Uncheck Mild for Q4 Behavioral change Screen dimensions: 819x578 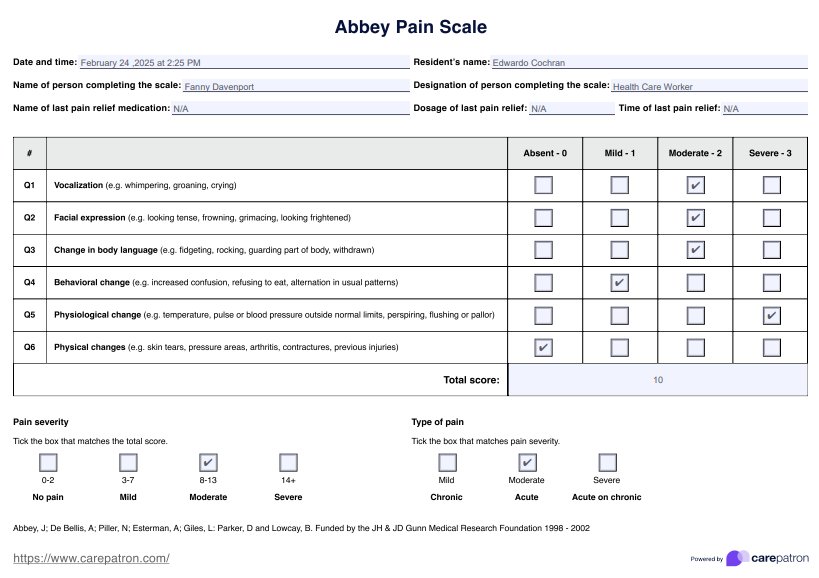pyautogui.click(x=620, y=282)
